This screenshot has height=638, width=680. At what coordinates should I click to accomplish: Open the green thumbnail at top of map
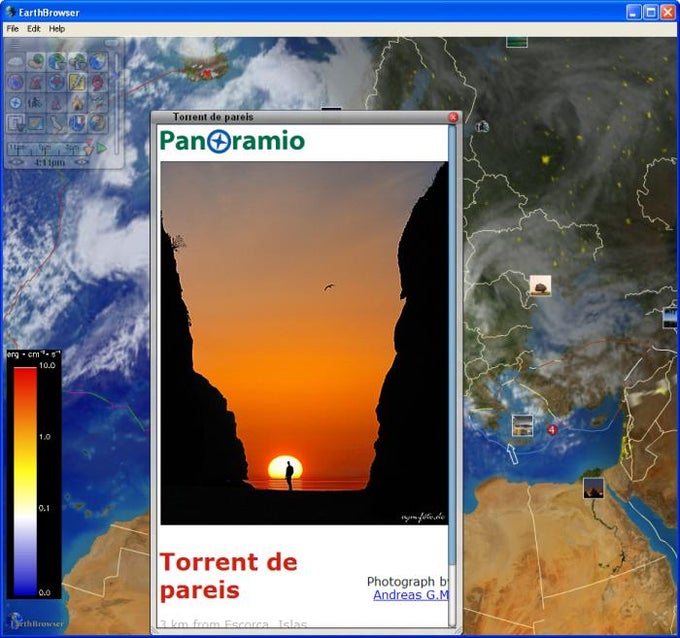click(517, 42)
